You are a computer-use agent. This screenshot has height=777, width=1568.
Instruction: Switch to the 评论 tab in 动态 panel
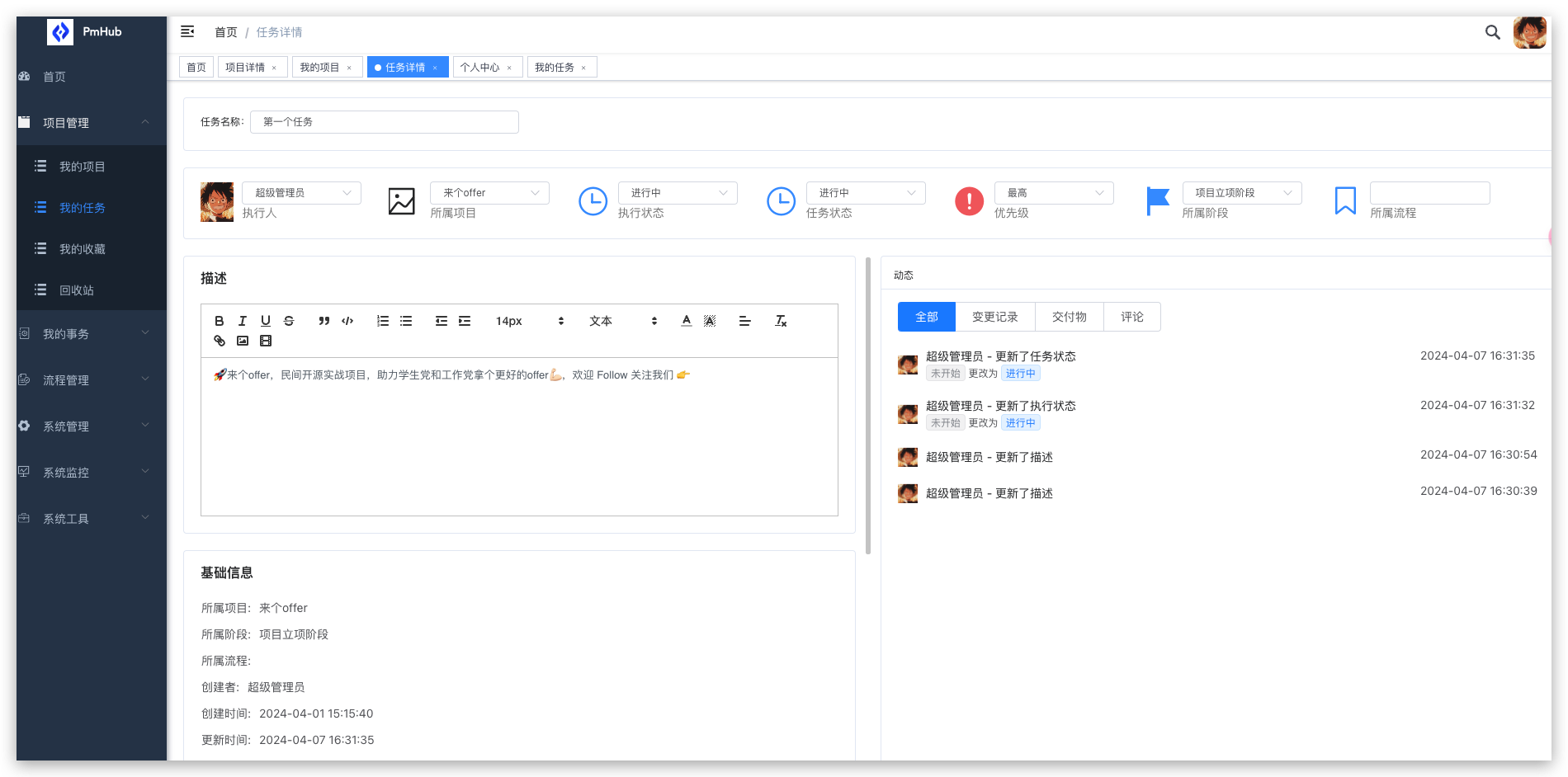click(1132, 316)
